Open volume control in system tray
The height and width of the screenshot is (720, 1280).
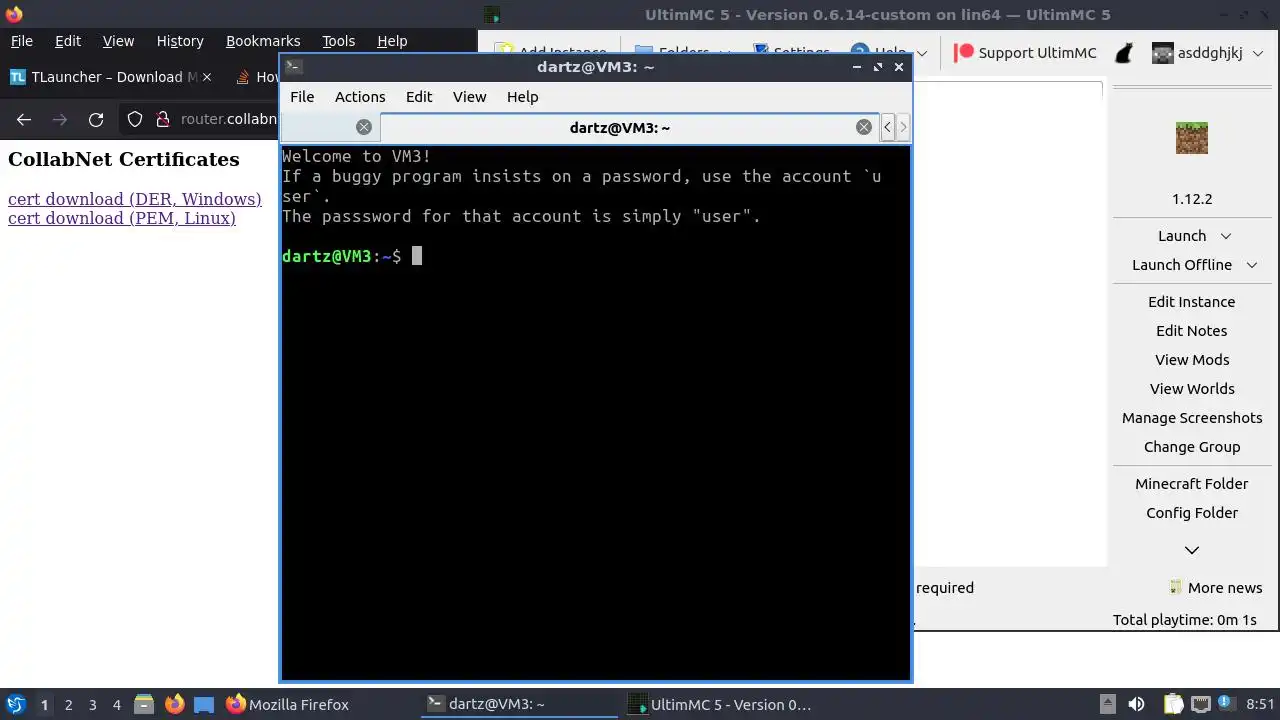pyautogui.click(x=1136, y=705)
